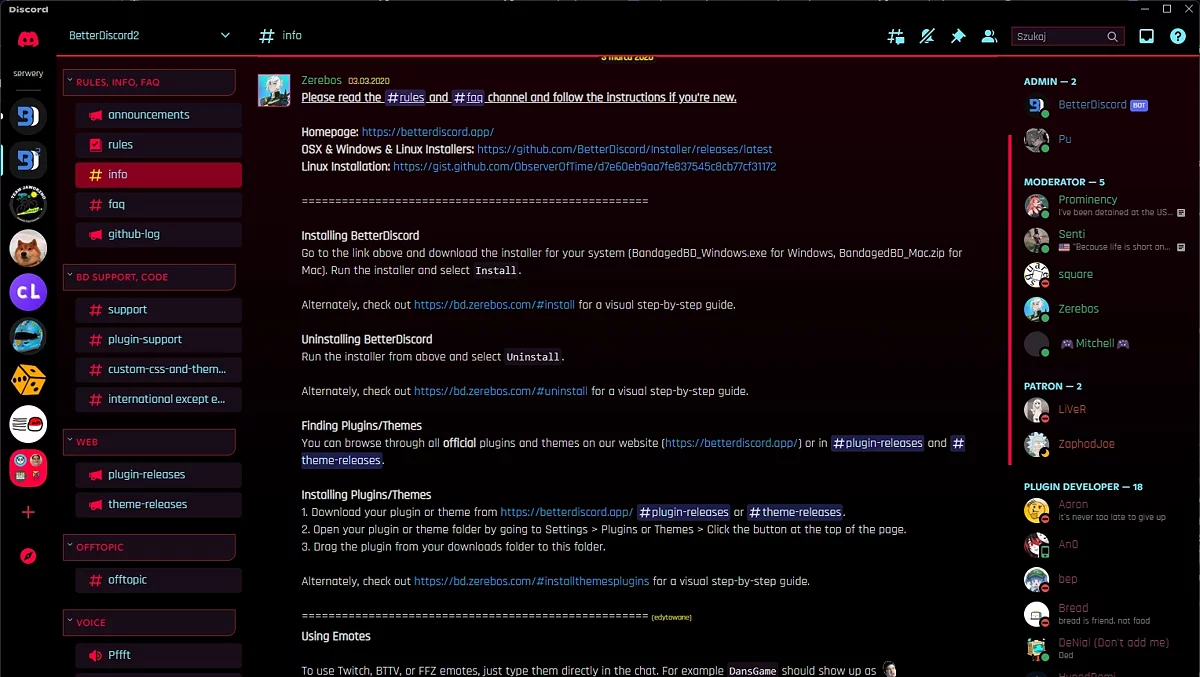This screenshot has width=1200, height=677.
Task: Click the Szukaj search field
Action: (x=1058, y=37)
